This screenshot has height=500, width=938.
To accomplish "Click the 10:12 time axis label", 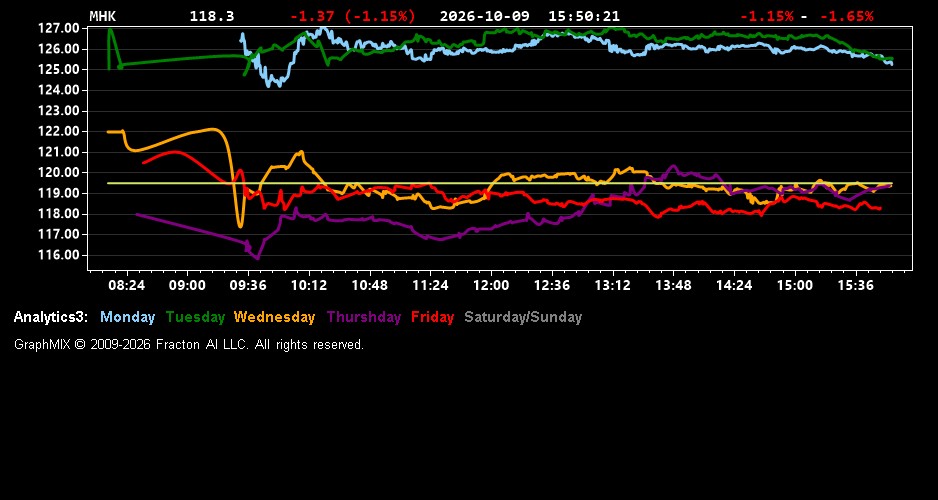I will pos(309,285).
